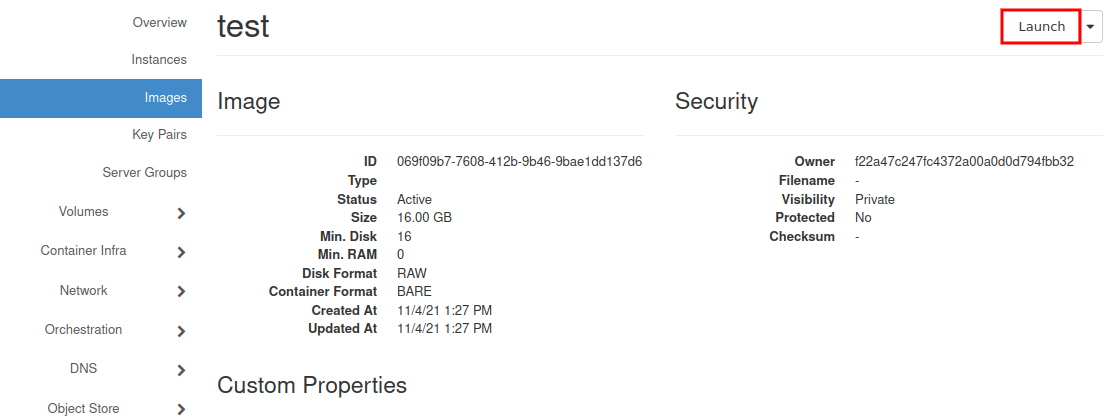This screenshot has width=1112, height=418.
Task: Expand the Container Infra group label
Action: click(x=83, y=251)
